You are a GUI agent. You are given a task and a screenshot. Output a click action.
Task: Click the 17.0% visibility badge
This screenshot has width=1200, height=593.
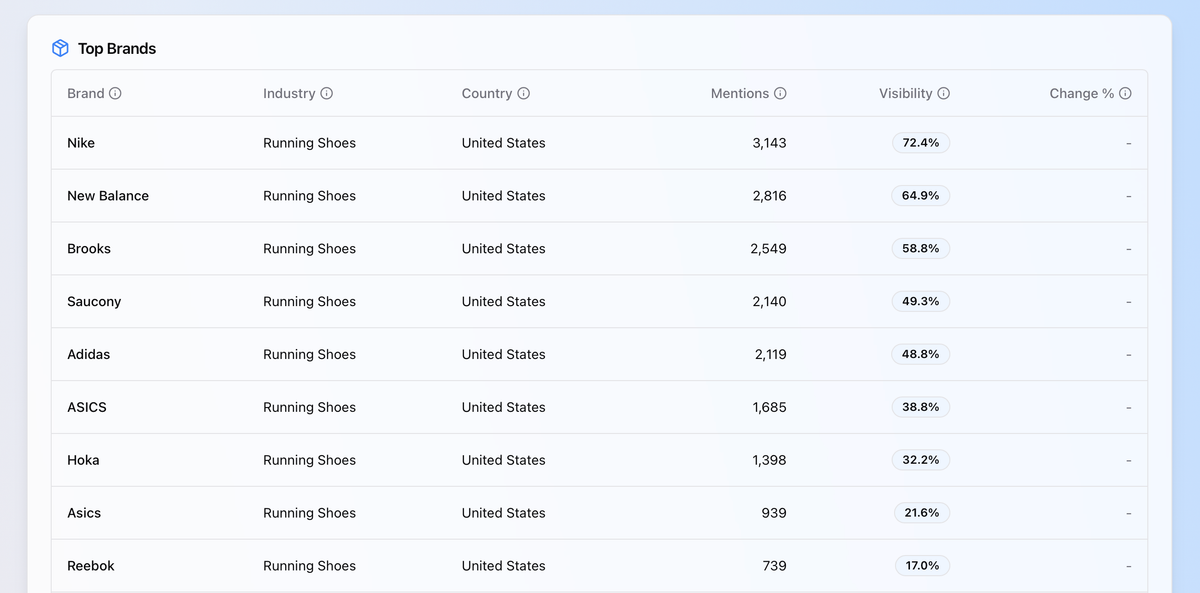click(x=922, y=566)
